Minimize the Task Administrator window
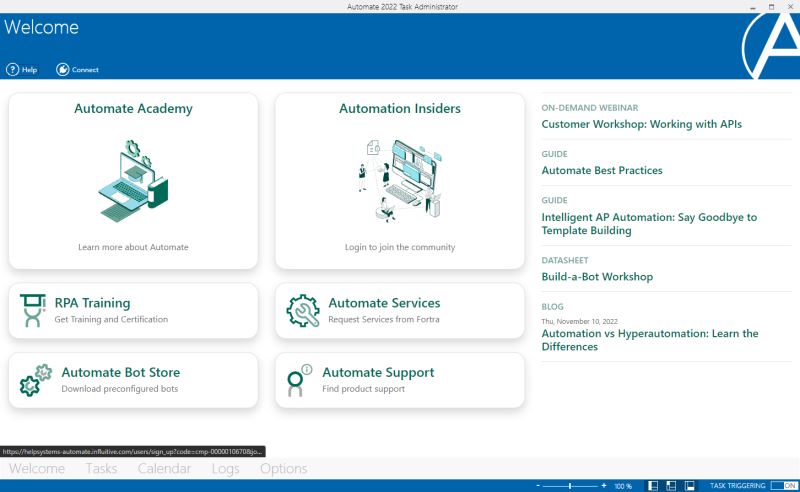This screenshot has width=800, height=492. 753,7
